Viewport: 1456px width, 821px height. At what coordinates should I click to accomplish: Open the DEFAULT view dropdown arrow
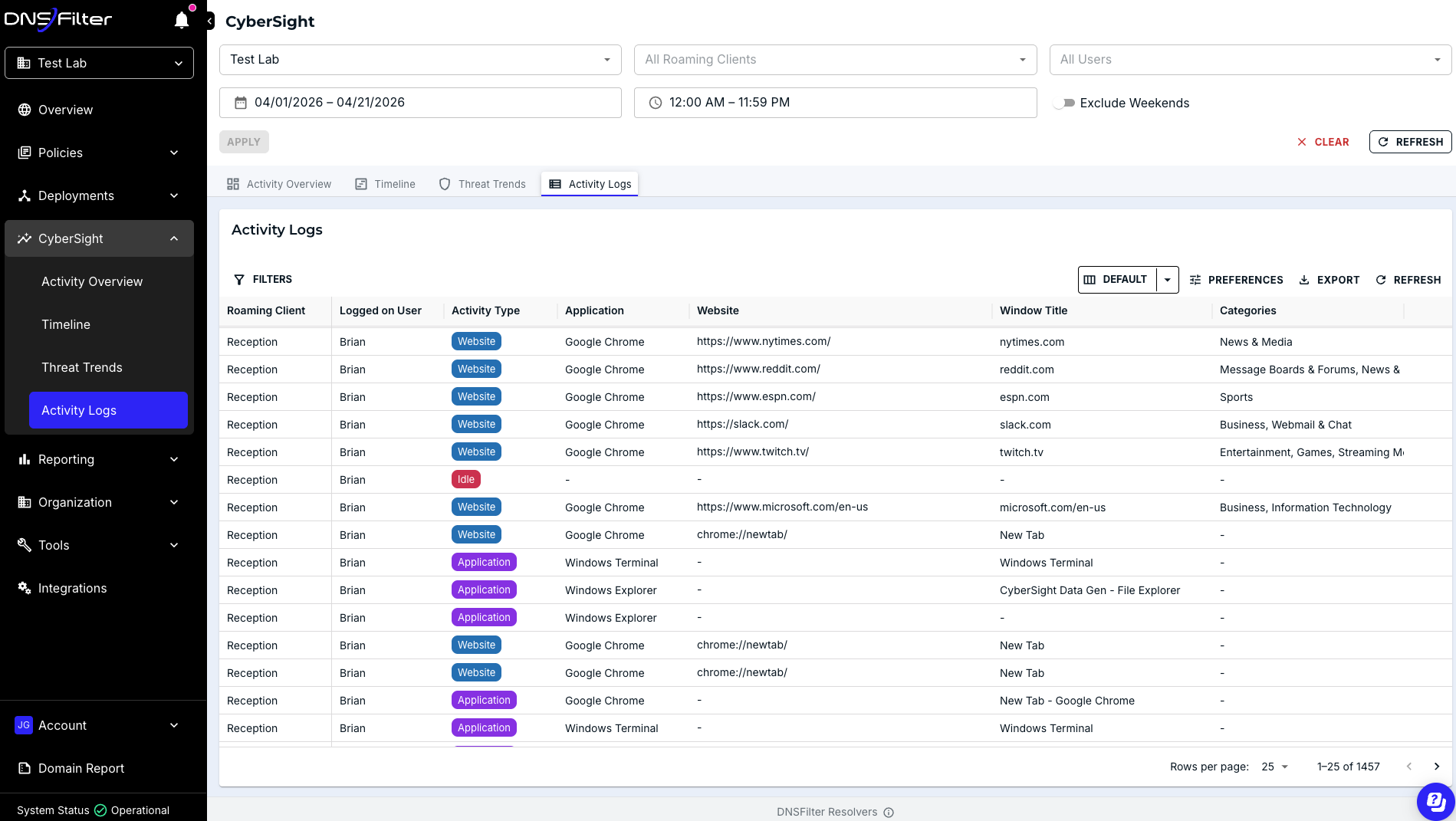coord(1168,280)
